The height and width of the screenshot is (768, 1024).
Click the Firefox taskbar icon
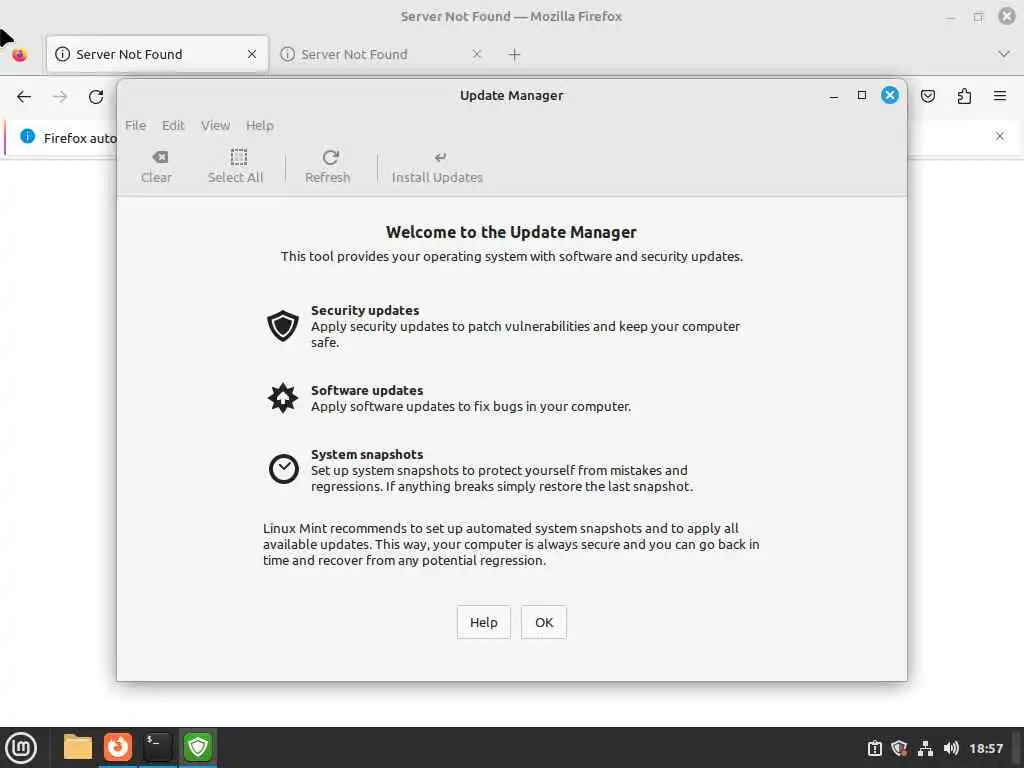(x=118, y=746)
